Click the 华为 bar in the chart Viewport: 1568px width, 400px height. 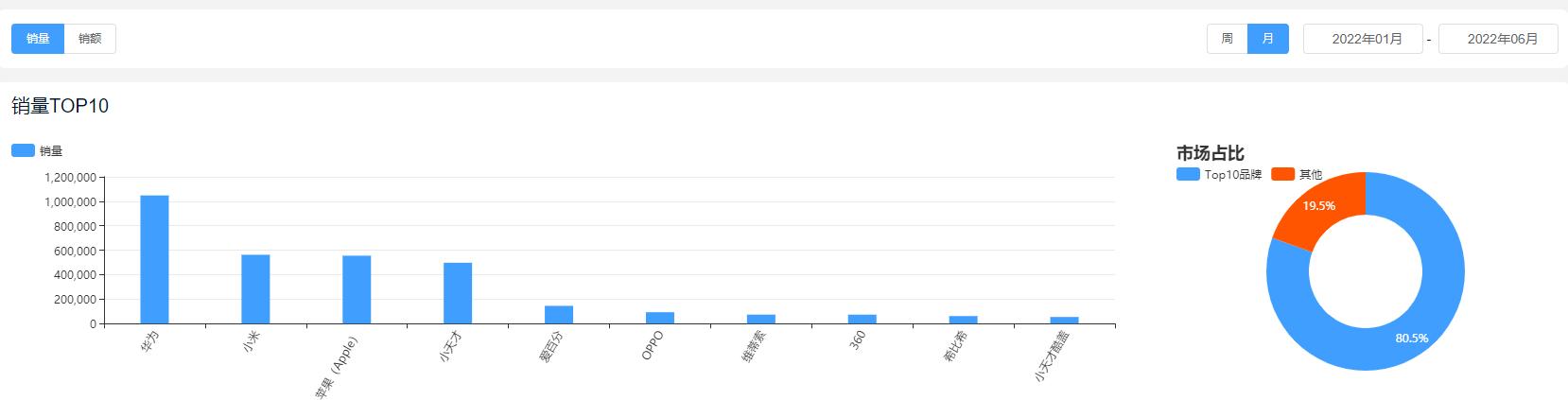[154, 260]
